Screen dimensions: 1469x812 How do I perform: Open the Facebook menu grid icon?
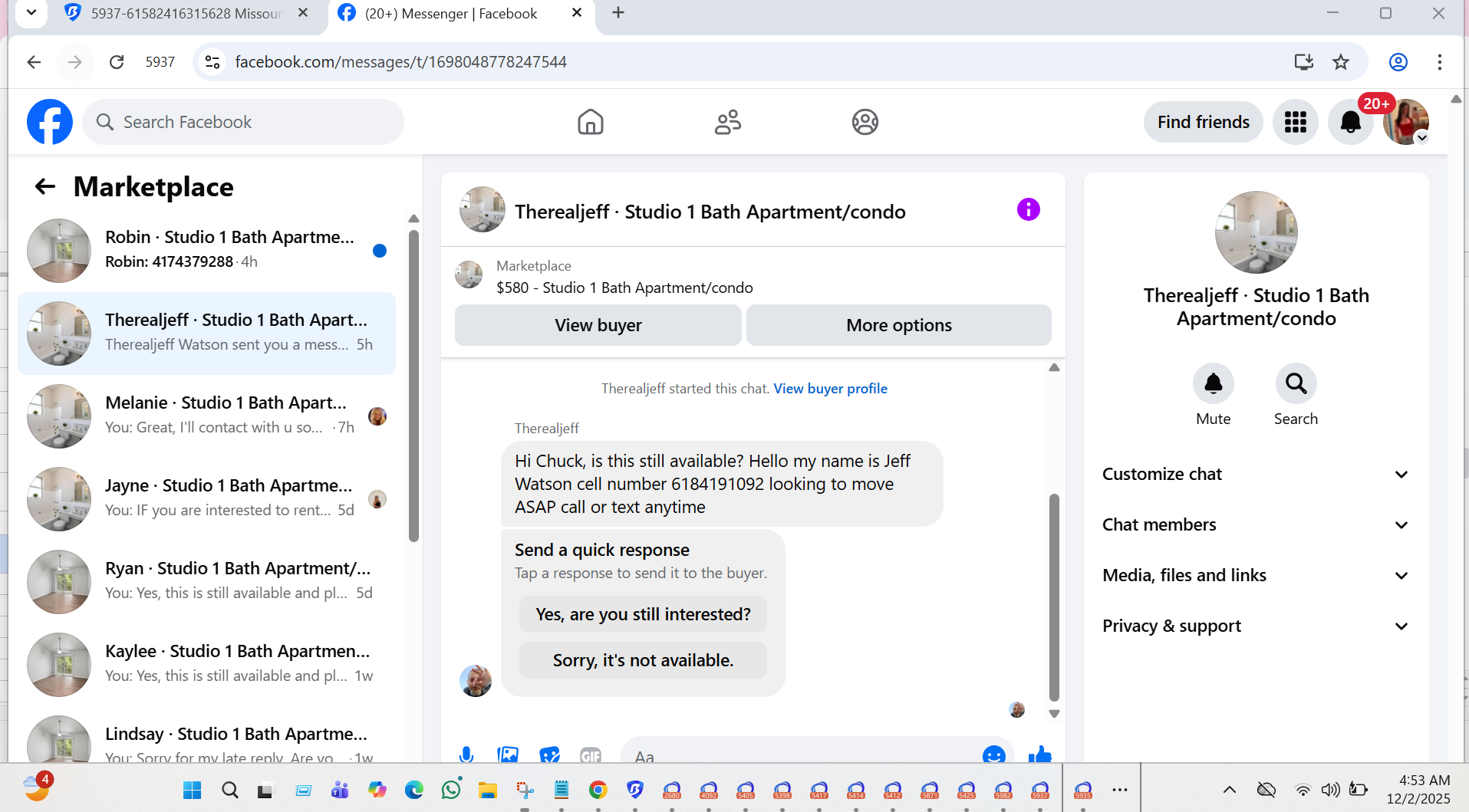(x=1296, y=122)
